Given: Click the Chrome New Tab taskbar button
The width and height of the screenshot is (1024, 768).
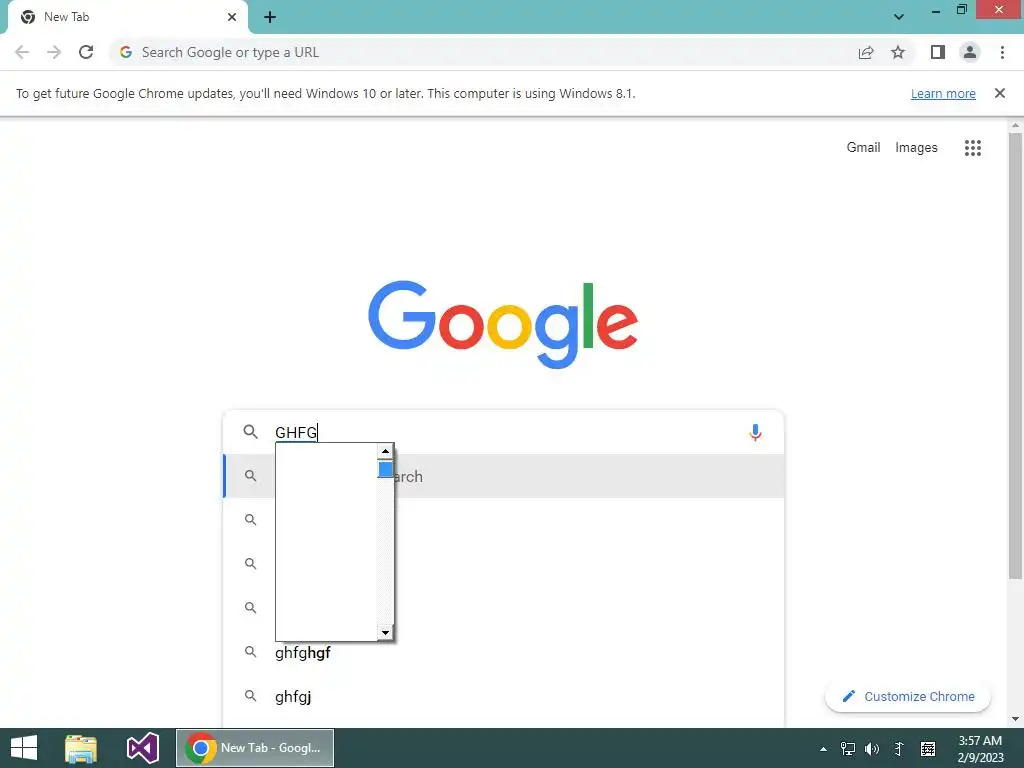Looking at the screenshot, I should (x=255, y=748).
